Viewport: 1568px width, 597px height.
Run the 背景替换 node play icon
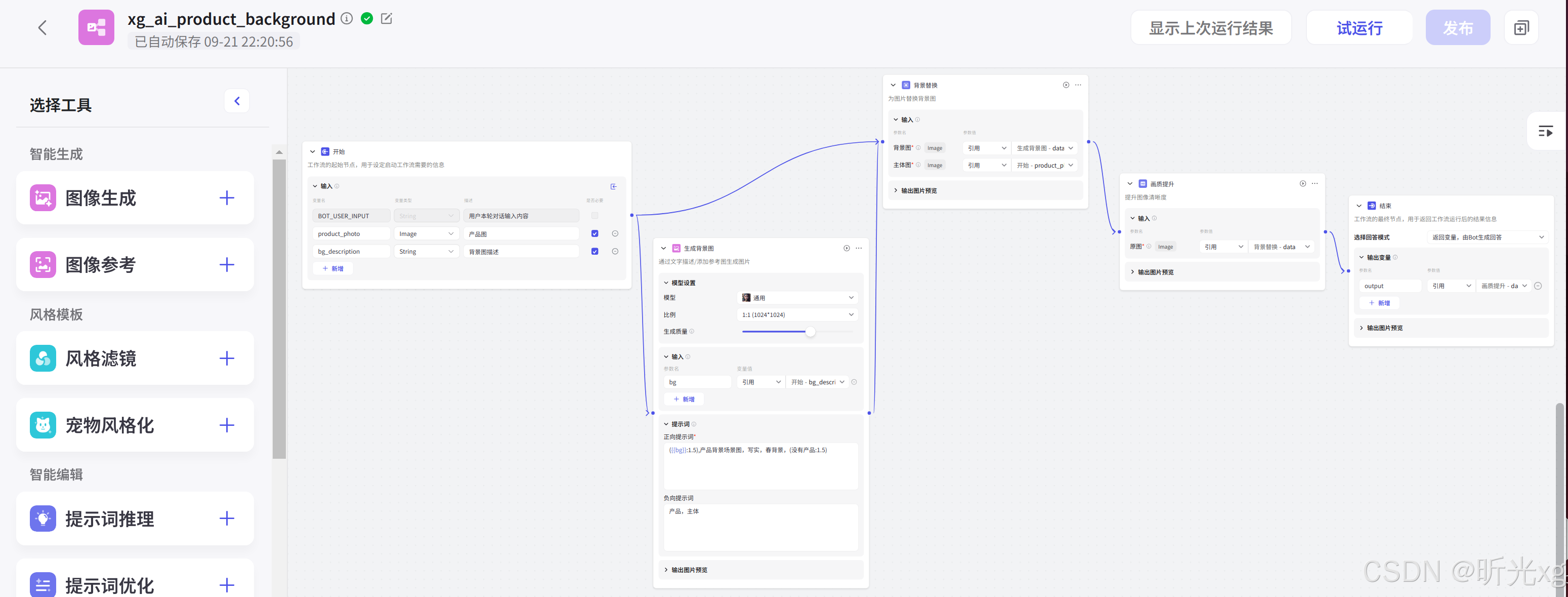pyautogui.click(x=1065, y=85)
